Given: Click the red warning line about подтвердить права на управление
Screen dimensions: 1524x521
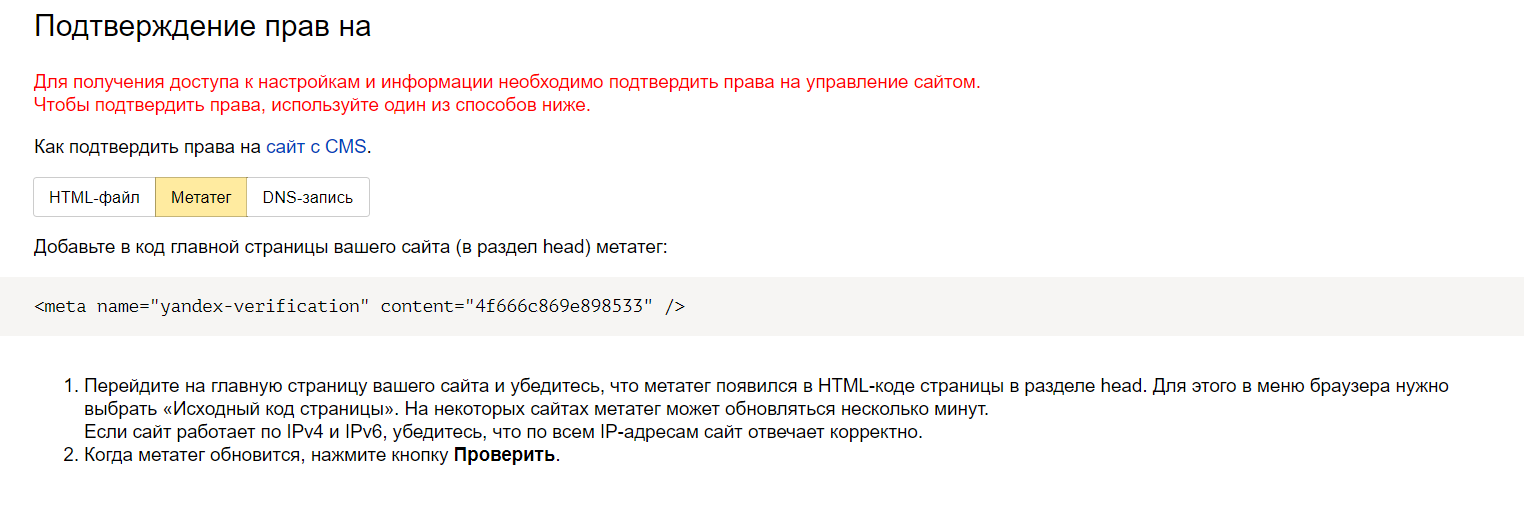Looking at the screenshot, I should [507, 82].
